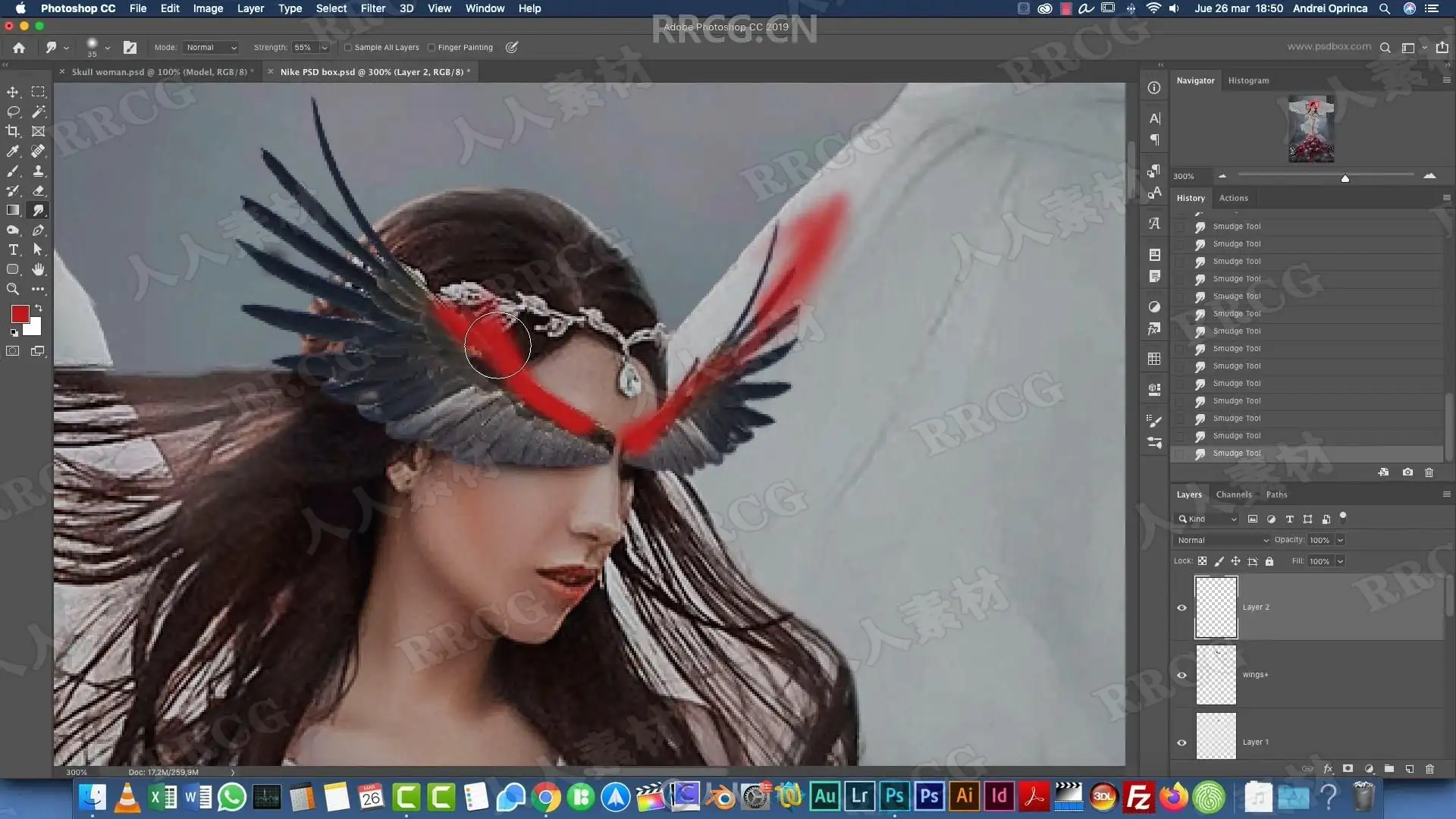The image size is (1456, 819).
Task: Create new snapshot camera icon in History
Action: tap(1407, 472)
